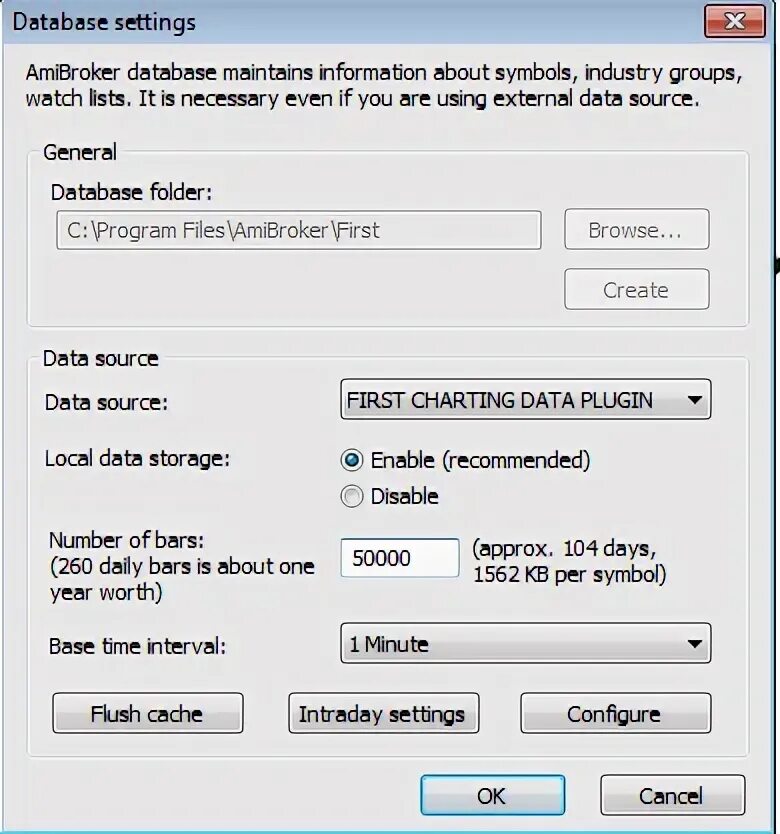Close the Database settings dialog
The image size is (780, 834).
click(735, 21)
